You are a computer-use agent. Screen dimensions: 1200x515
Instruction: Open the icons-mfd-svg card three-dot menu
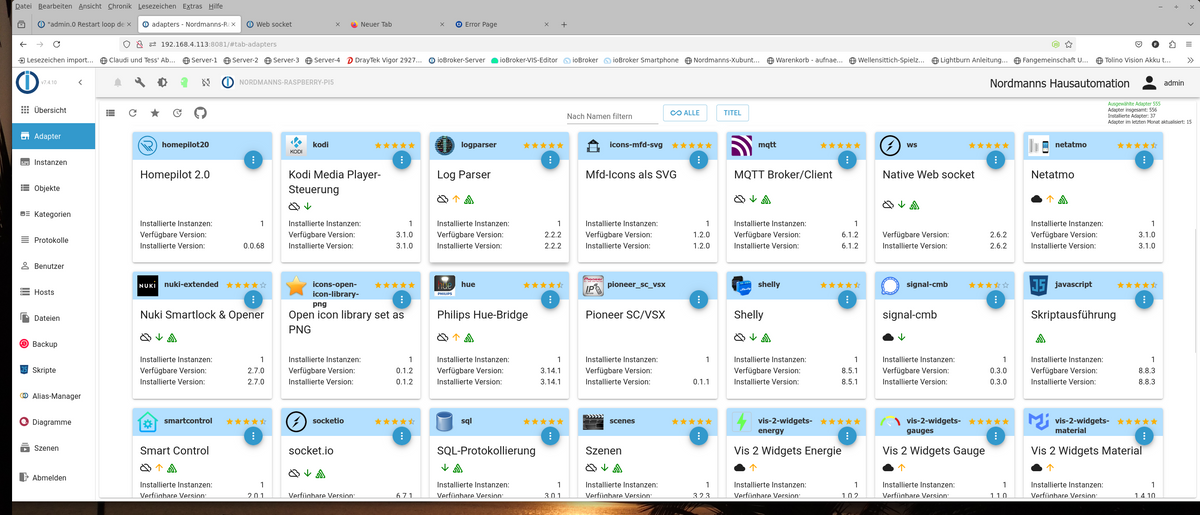(x=698, y=158)
